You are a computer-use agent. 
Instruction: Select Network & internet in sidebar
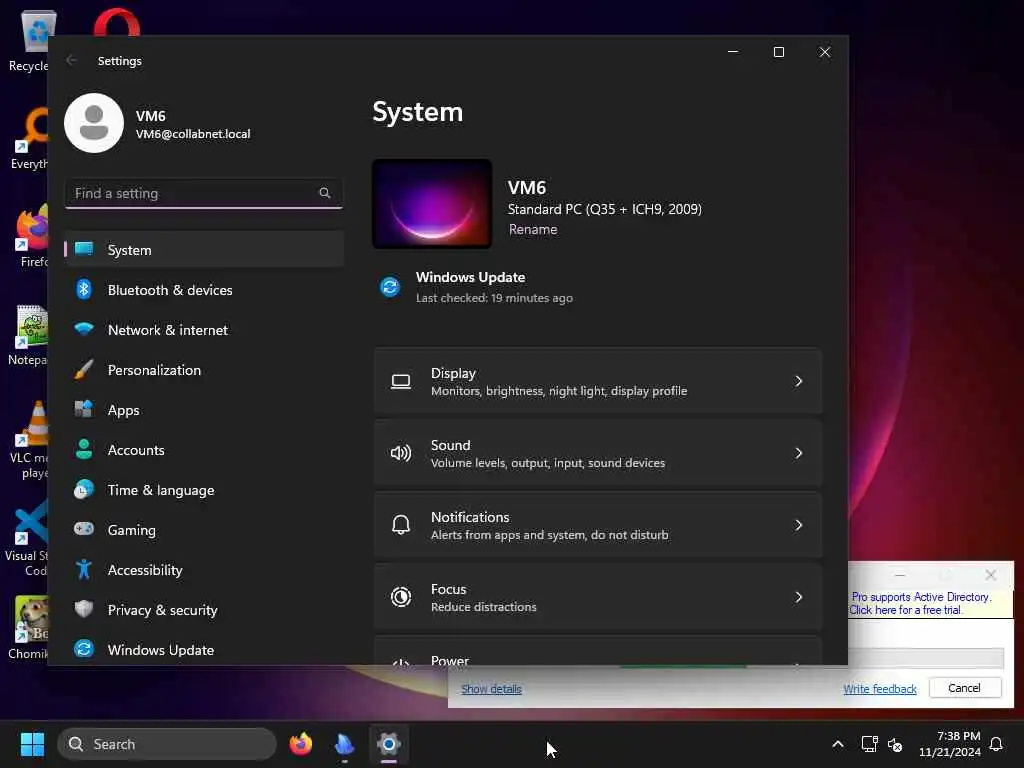click(204, 330)
